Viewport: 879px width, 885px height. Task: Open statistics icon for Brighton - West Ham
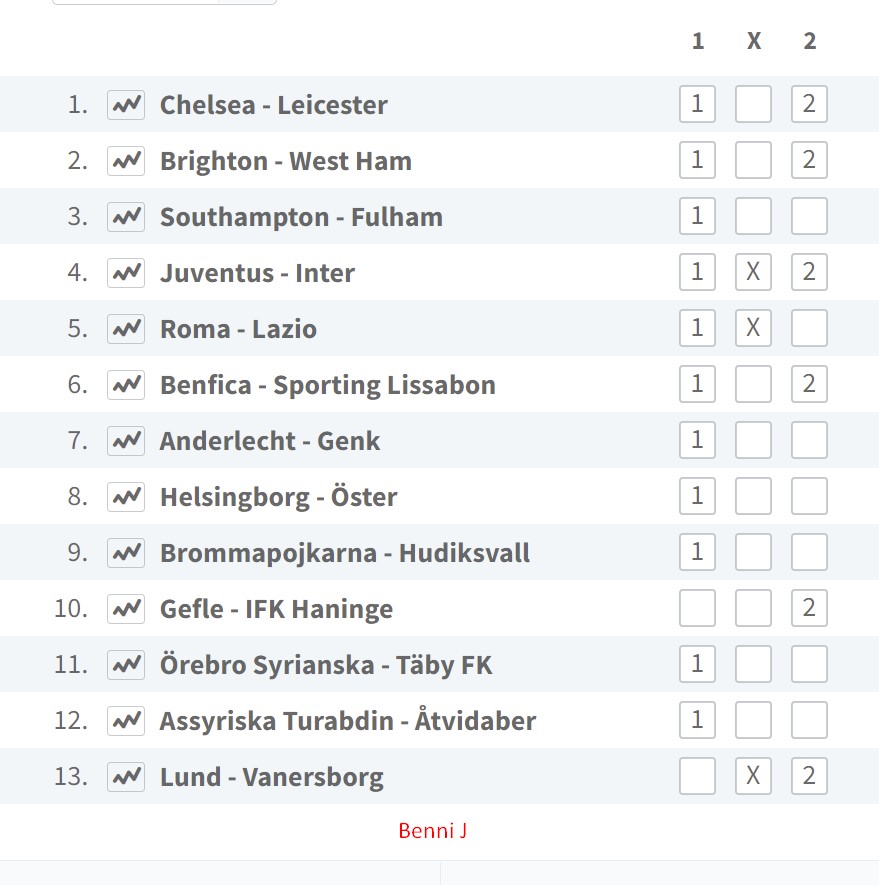pos(126,161)
